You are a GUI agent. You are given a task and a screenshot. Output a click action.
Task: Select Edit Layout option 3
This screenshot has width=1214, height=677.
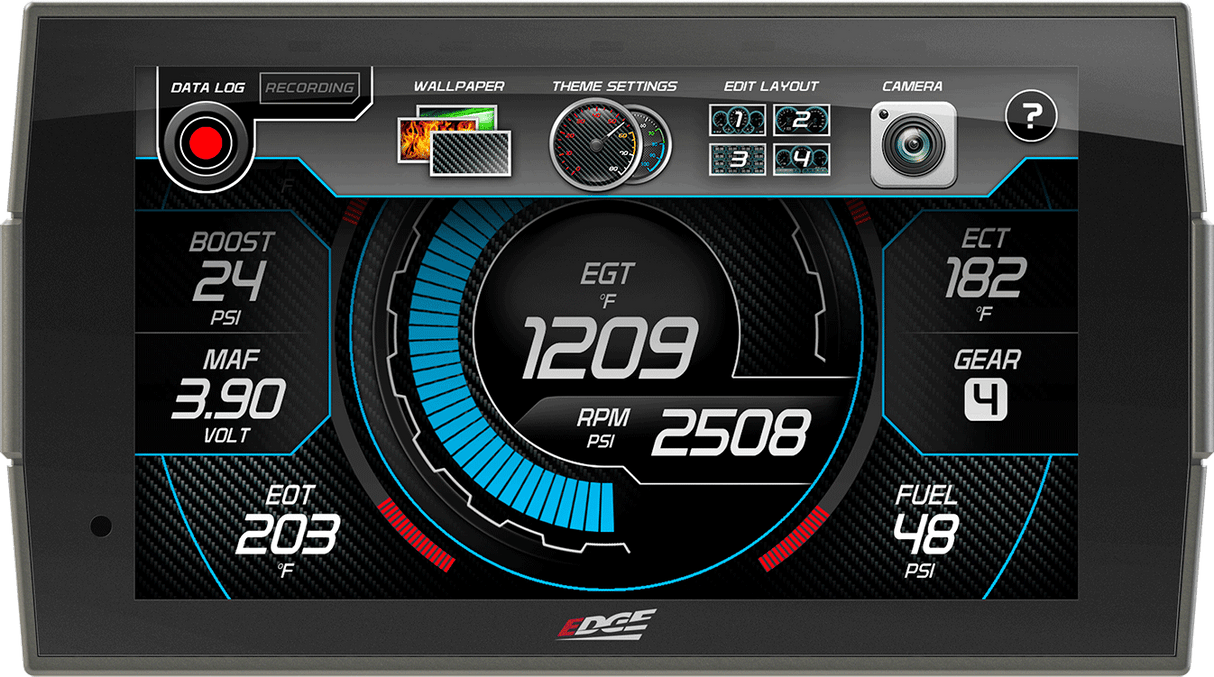coord(736,158)
